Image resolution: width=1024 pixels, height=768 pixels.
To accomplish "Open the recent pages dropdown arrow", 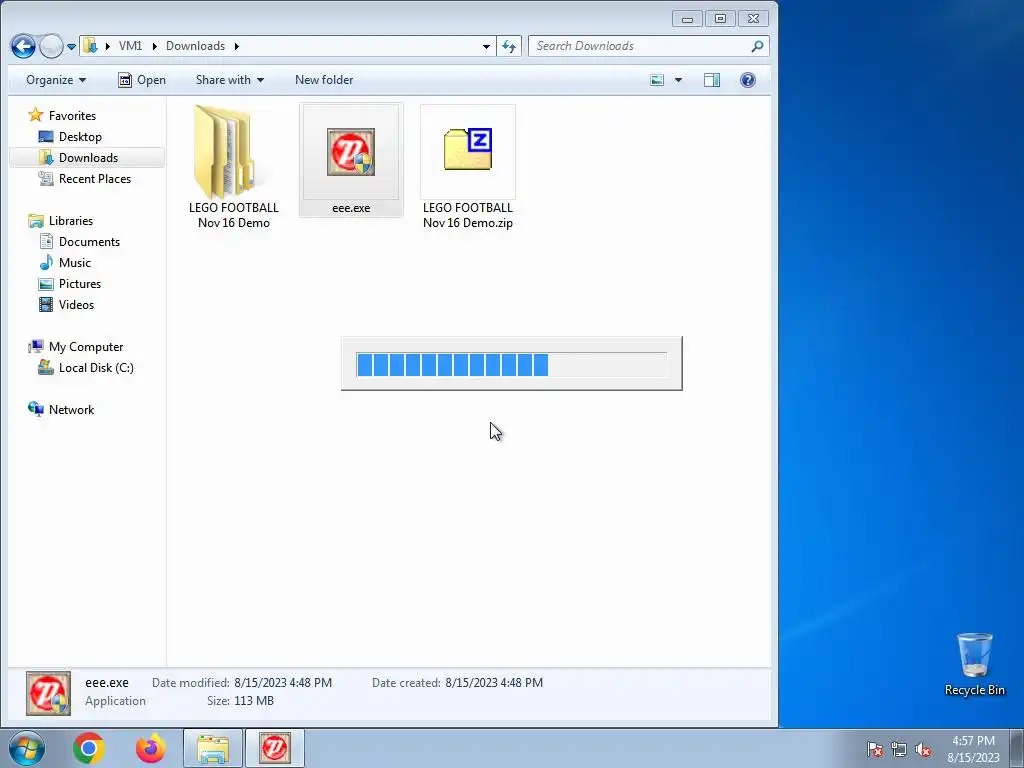I will coord(71,46).
